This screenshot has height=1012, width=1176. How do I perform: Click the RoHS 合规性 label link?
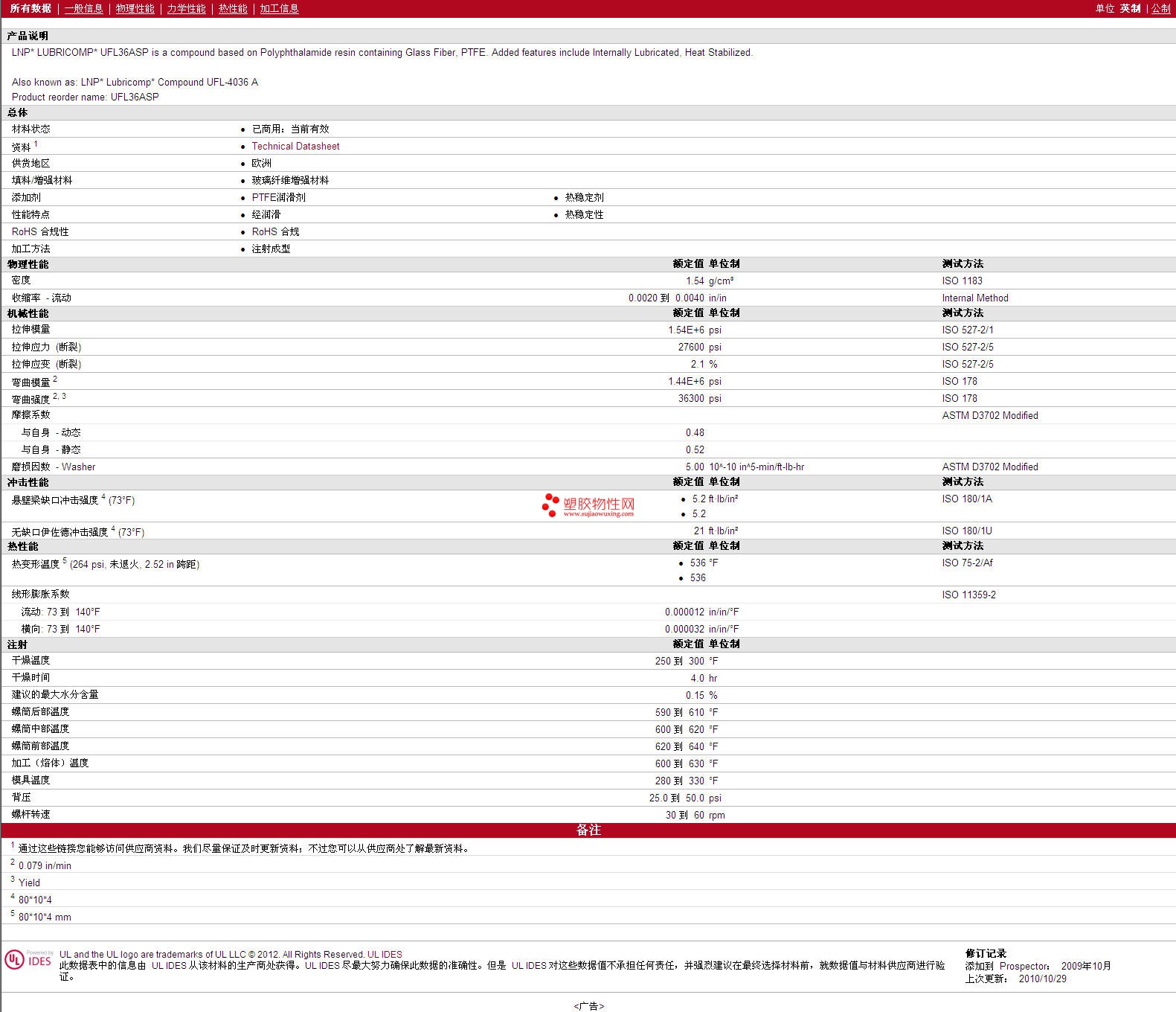click(x=40, y=231)
